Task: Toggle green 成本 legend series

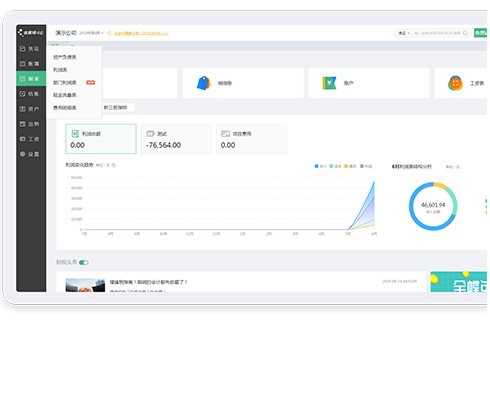Action: pos(336,166)
